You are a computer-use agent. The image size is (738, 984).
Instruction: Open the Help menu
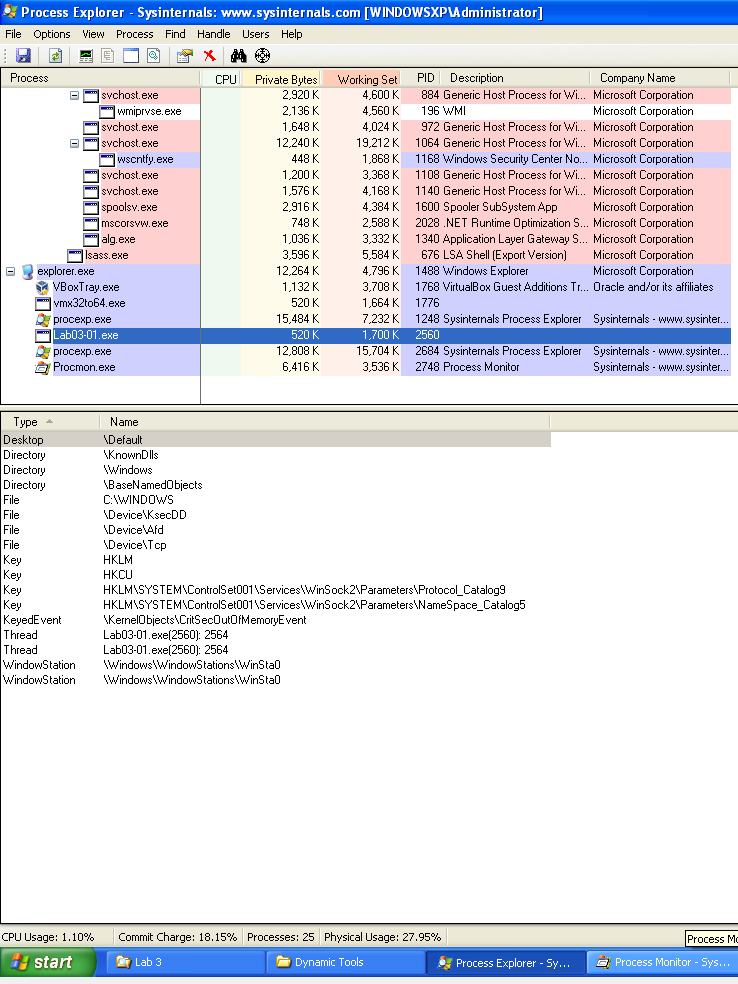(291, 34)
